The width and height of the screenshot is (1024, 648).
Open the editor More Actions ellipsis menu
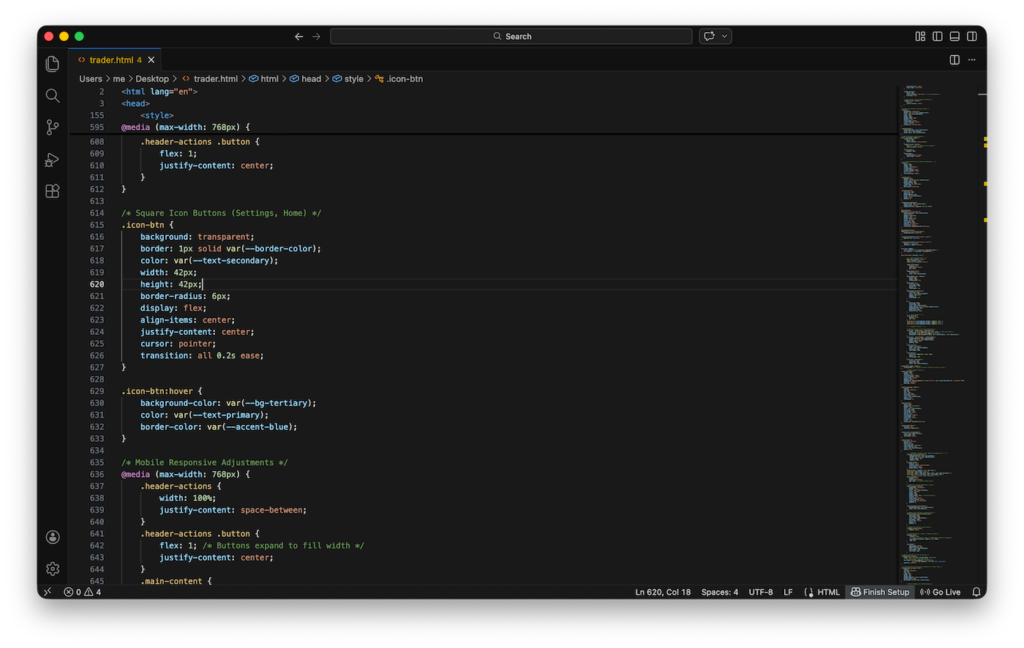971,60
